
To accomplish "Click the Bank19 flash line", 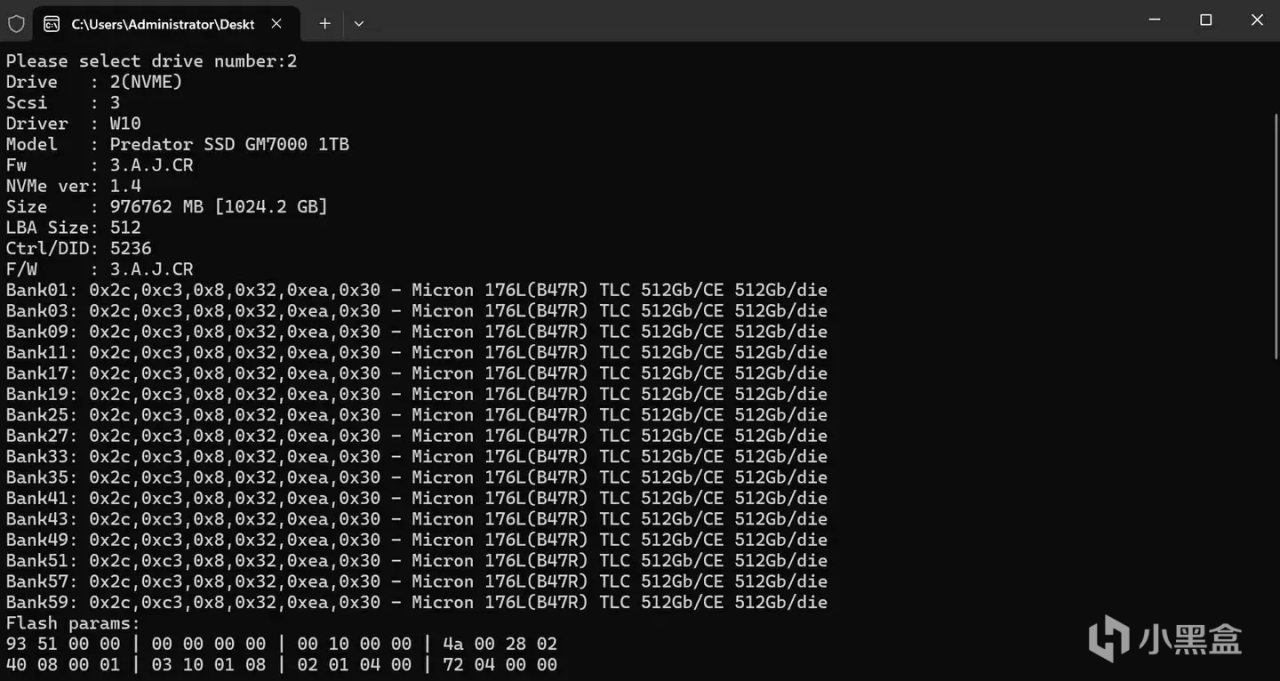I will click(416, 394).
